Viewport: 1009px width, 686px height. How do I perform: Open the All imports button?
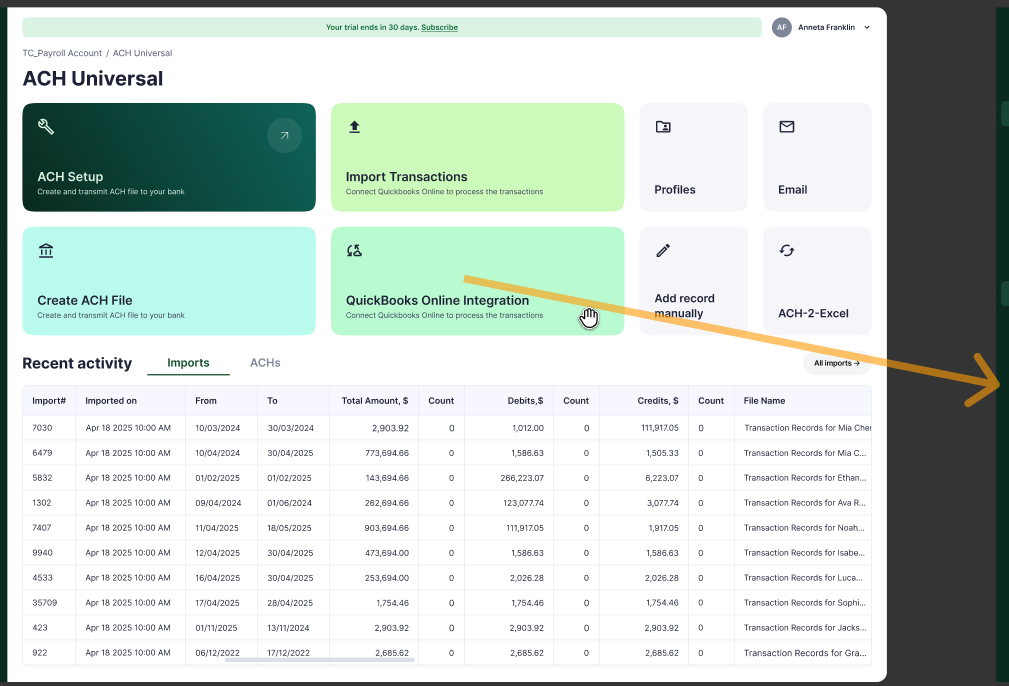point(837,363)
